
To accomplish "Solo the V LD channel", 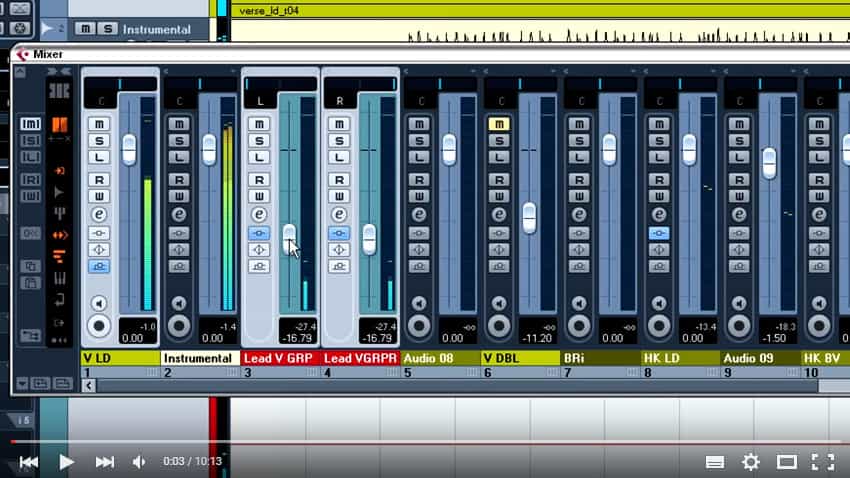I will [x=99, y=141].
